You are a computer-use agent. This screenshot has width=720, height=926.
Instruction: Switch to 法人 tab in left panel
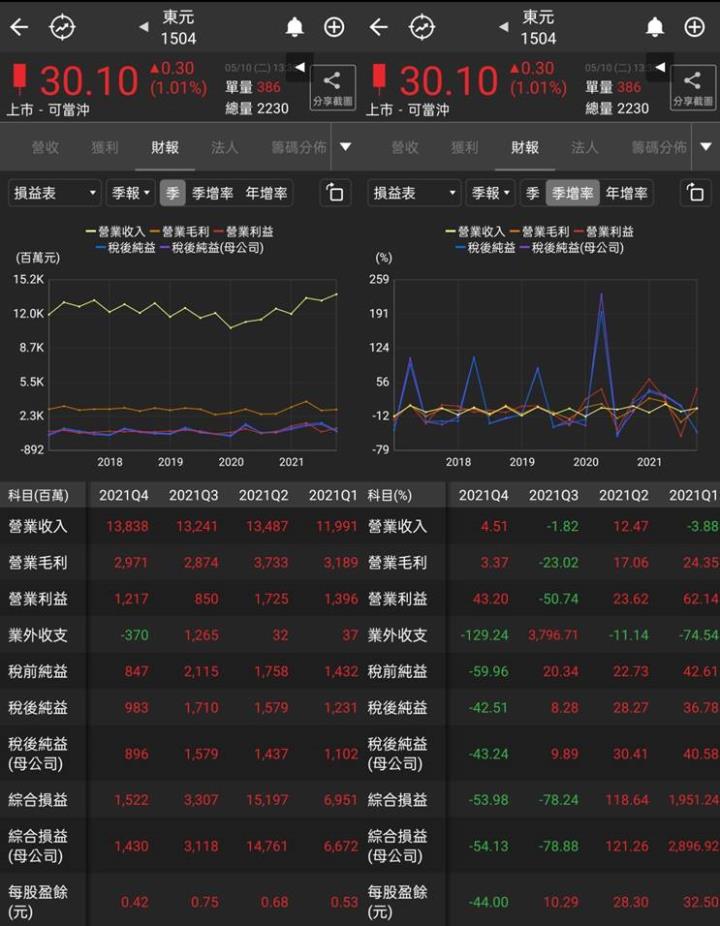tap(224, 147)
